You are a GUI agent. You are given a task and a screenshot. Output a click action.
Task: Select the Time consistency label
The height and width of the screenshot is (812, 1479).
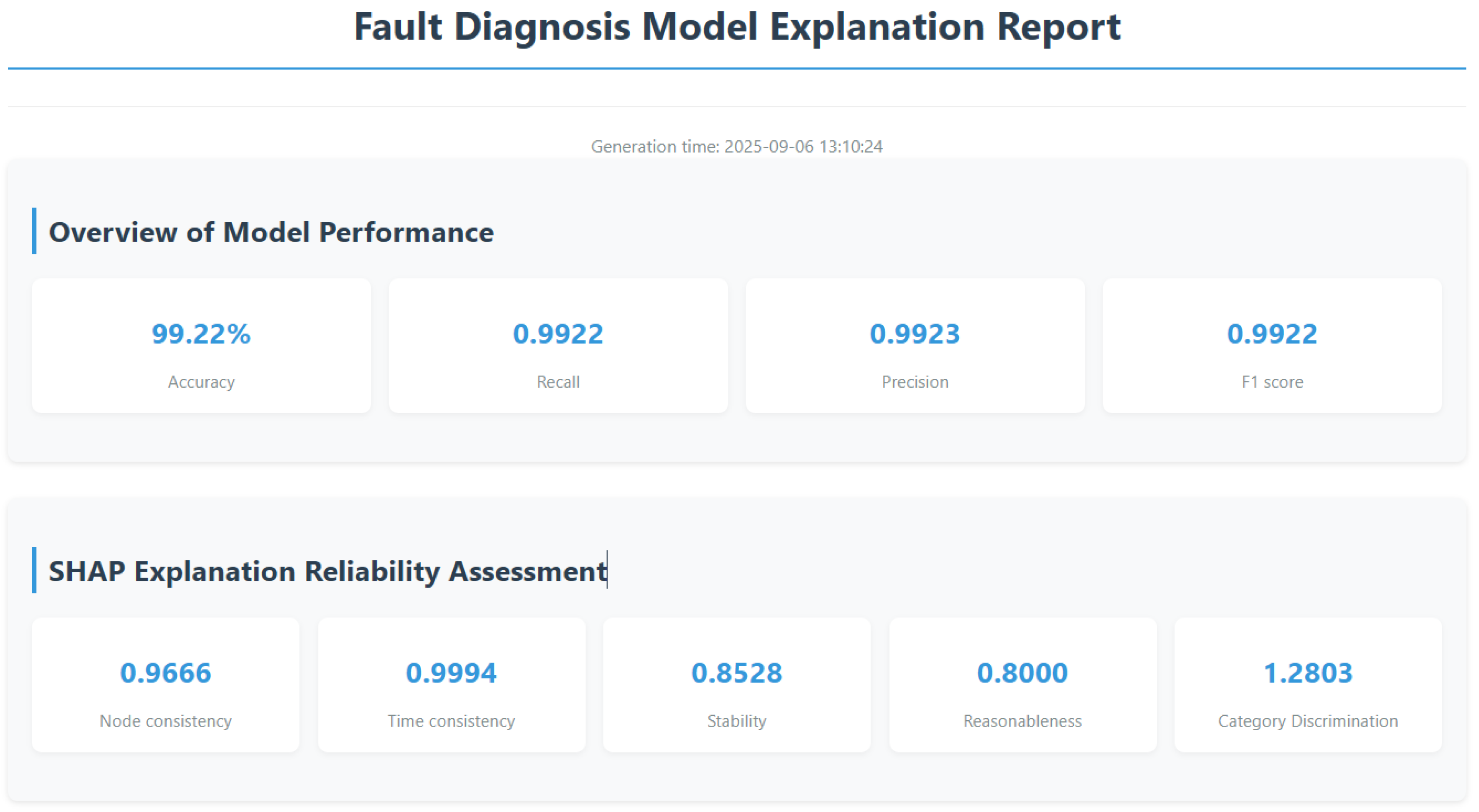(451, 721)
